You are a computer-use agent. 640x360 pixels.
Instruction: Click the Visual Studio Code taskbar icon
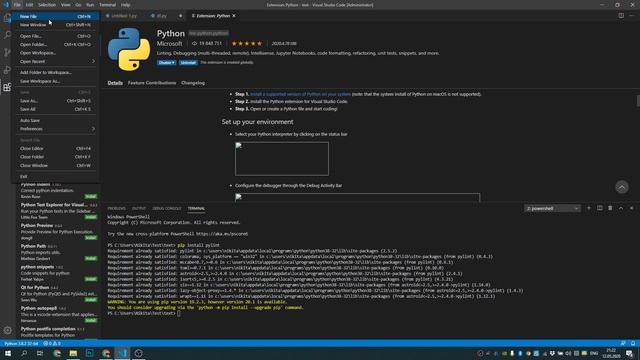[x=122, y=353]
